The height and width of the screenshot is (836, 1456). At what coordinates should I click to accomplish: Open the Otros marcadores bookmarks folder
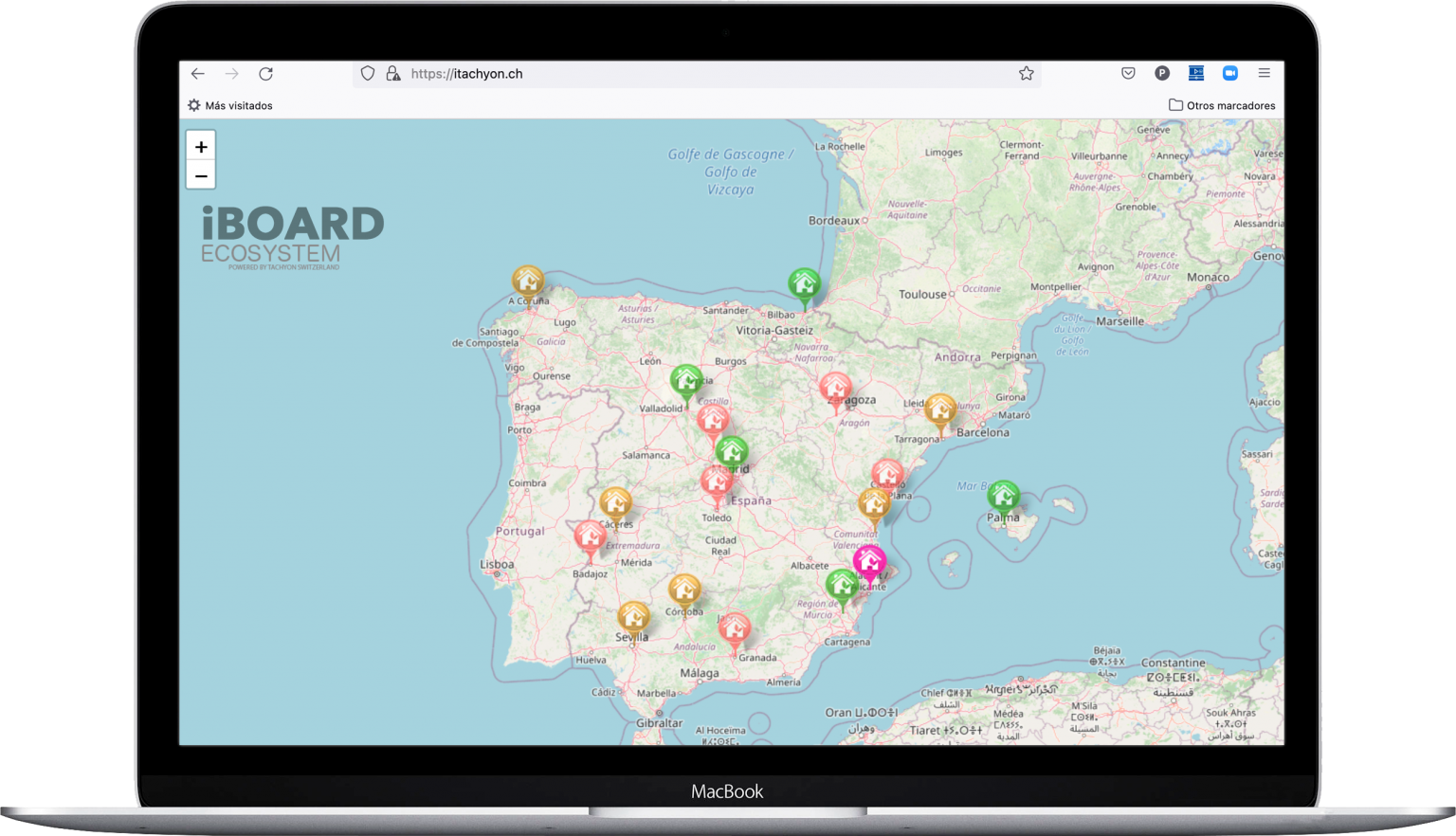pos(1222,105)
